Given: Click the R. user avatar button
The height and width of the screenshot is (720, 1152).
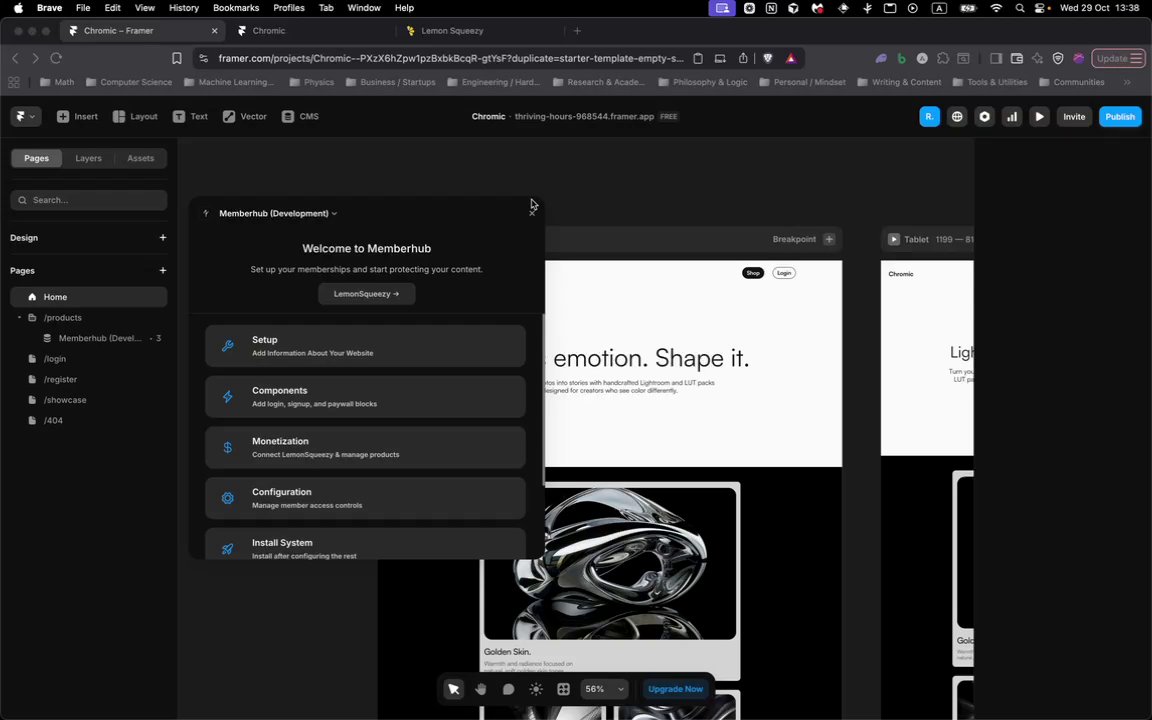Looking at the screenshot, I should pos(929,116).
